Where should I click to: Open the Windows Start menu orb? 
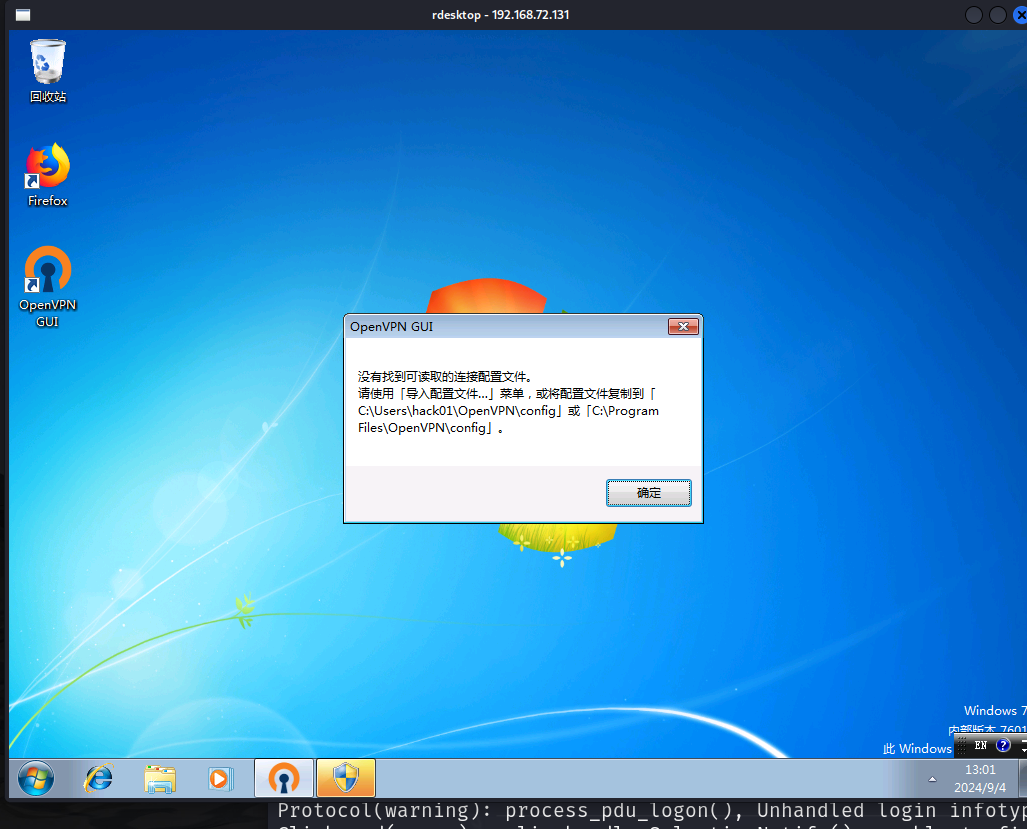click(x=36, y=779)
